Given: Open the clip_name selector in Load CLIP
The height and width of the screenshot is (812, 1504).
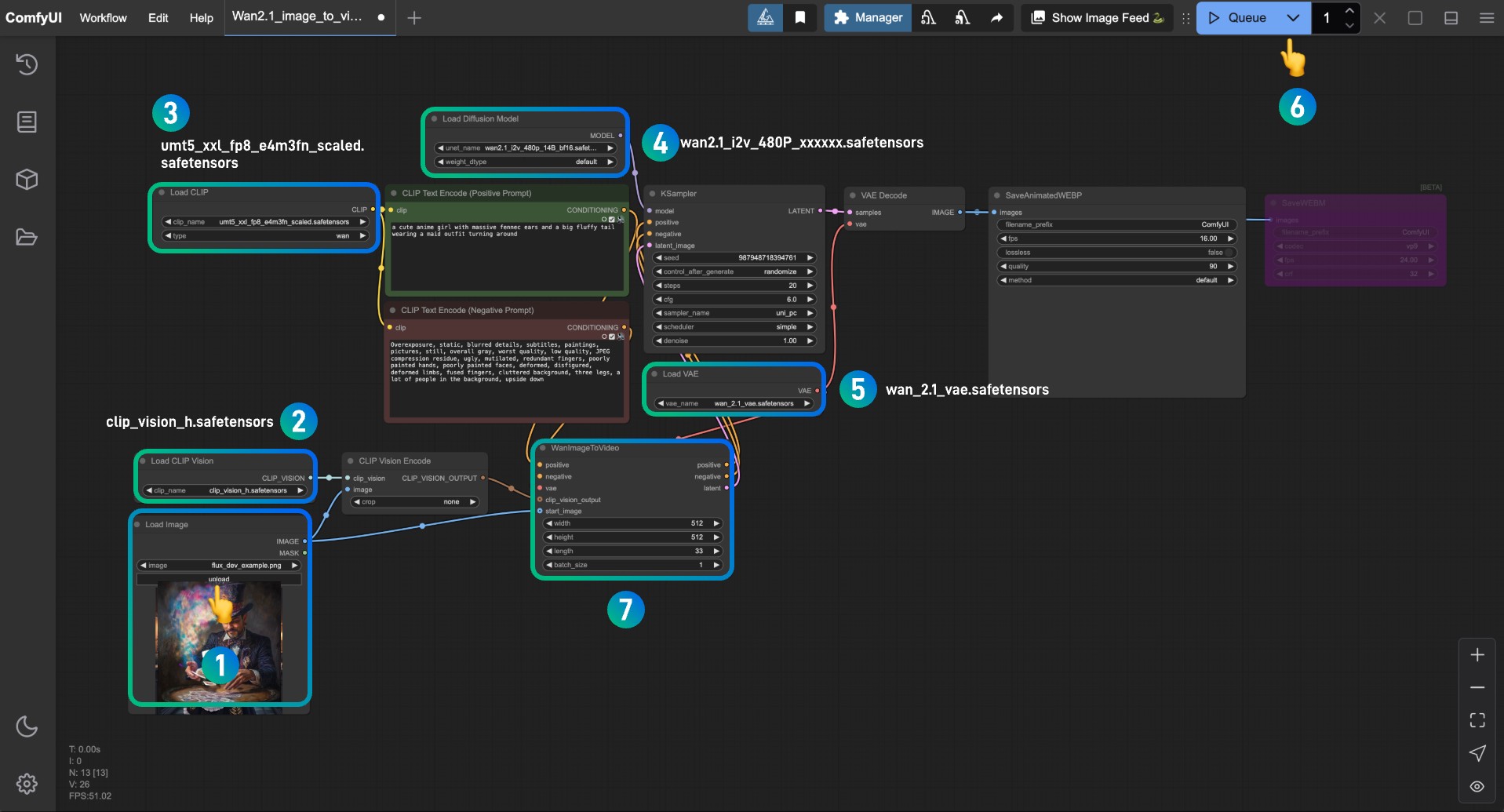Looking at the screenshot, I should 265,222.
